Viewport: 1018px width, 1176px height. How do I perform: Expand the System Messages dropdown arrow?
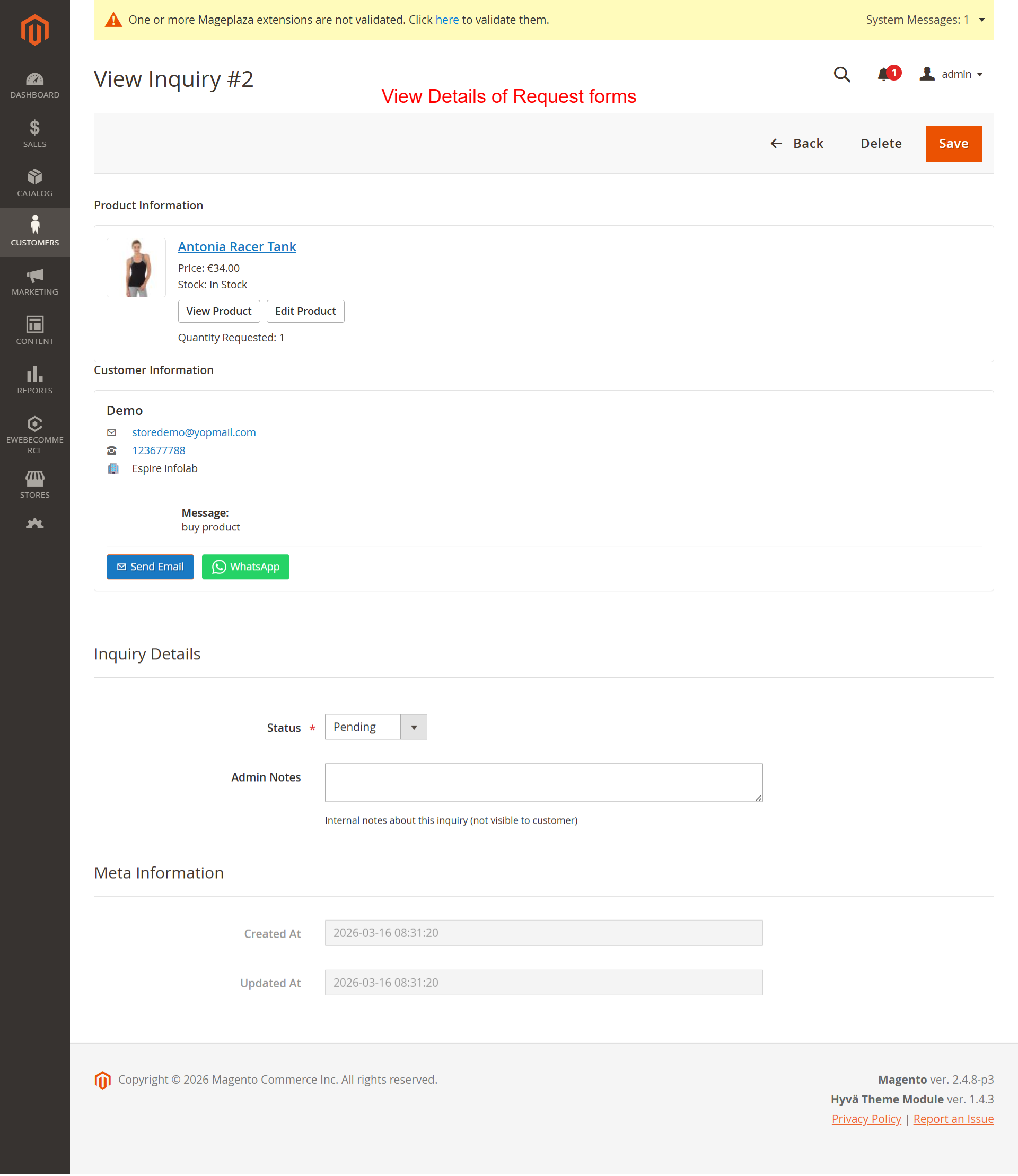pyautogui.click(x=981, y=20)
